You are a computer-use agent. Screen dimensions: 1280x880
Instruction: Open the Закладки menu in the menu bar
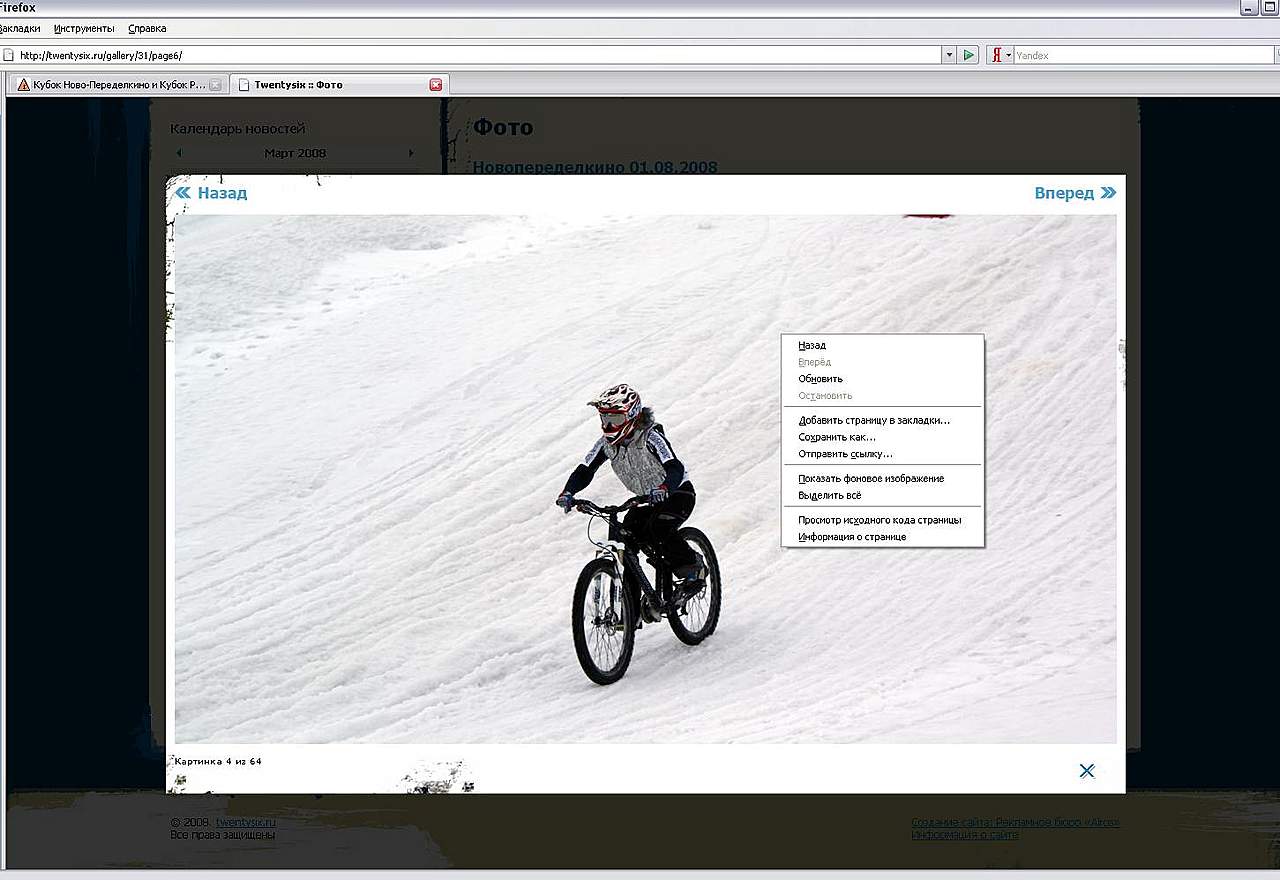click(x=20, y=28)
